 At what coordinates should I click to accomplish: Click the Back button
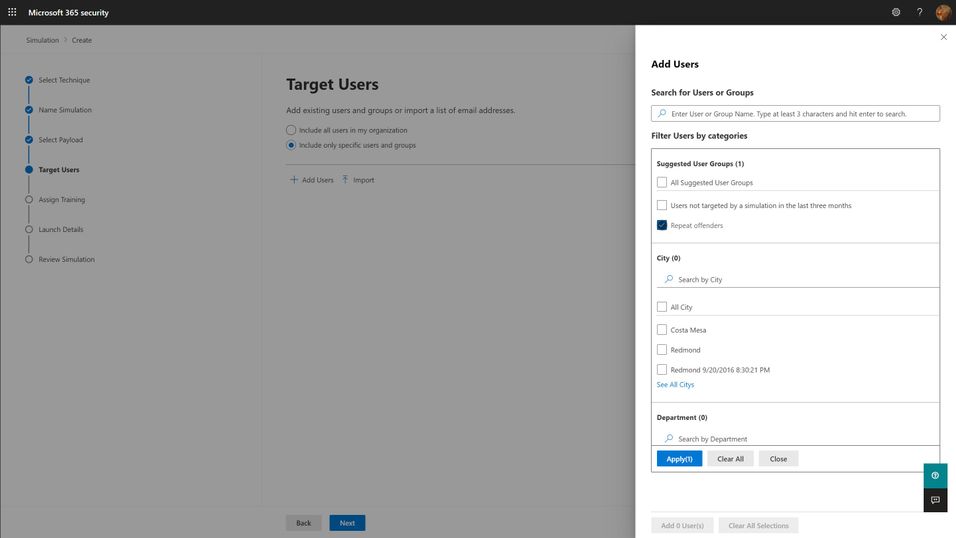pos(304,523)
